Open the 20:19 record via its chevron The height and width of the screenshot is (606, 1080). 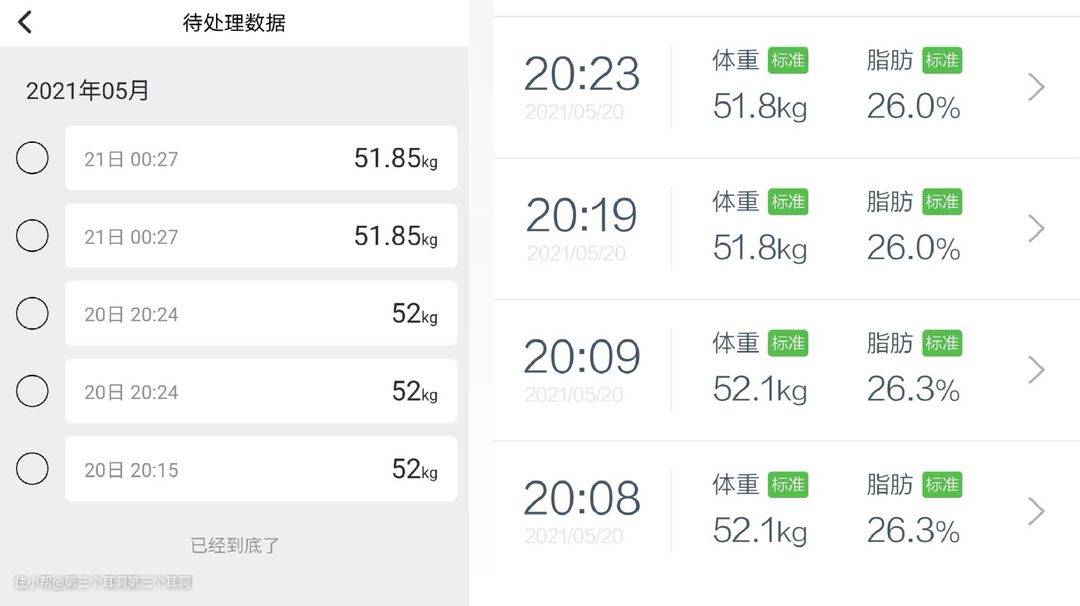[x=1037, y=229]
